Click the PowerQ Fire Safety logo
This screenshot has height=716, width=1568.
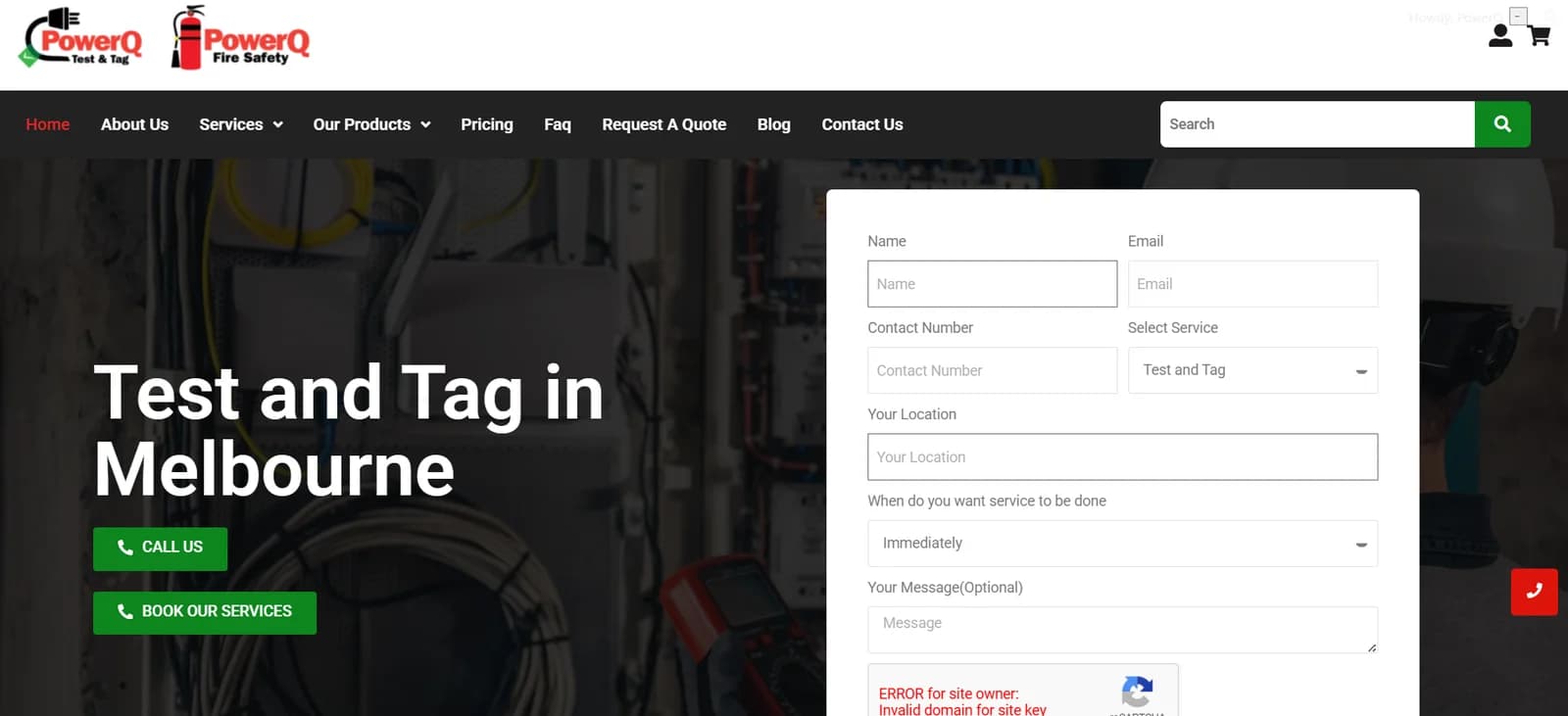[x=241, y=39]
